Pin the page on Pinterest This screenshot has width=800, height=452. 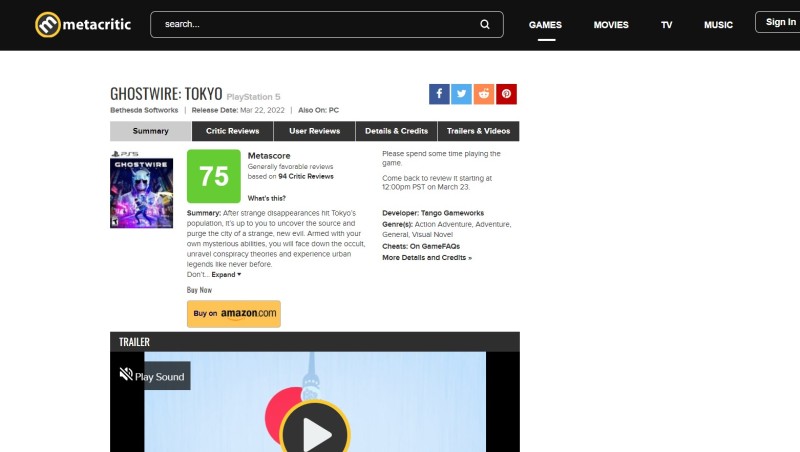pyautogui.click(x=506, y=94)
